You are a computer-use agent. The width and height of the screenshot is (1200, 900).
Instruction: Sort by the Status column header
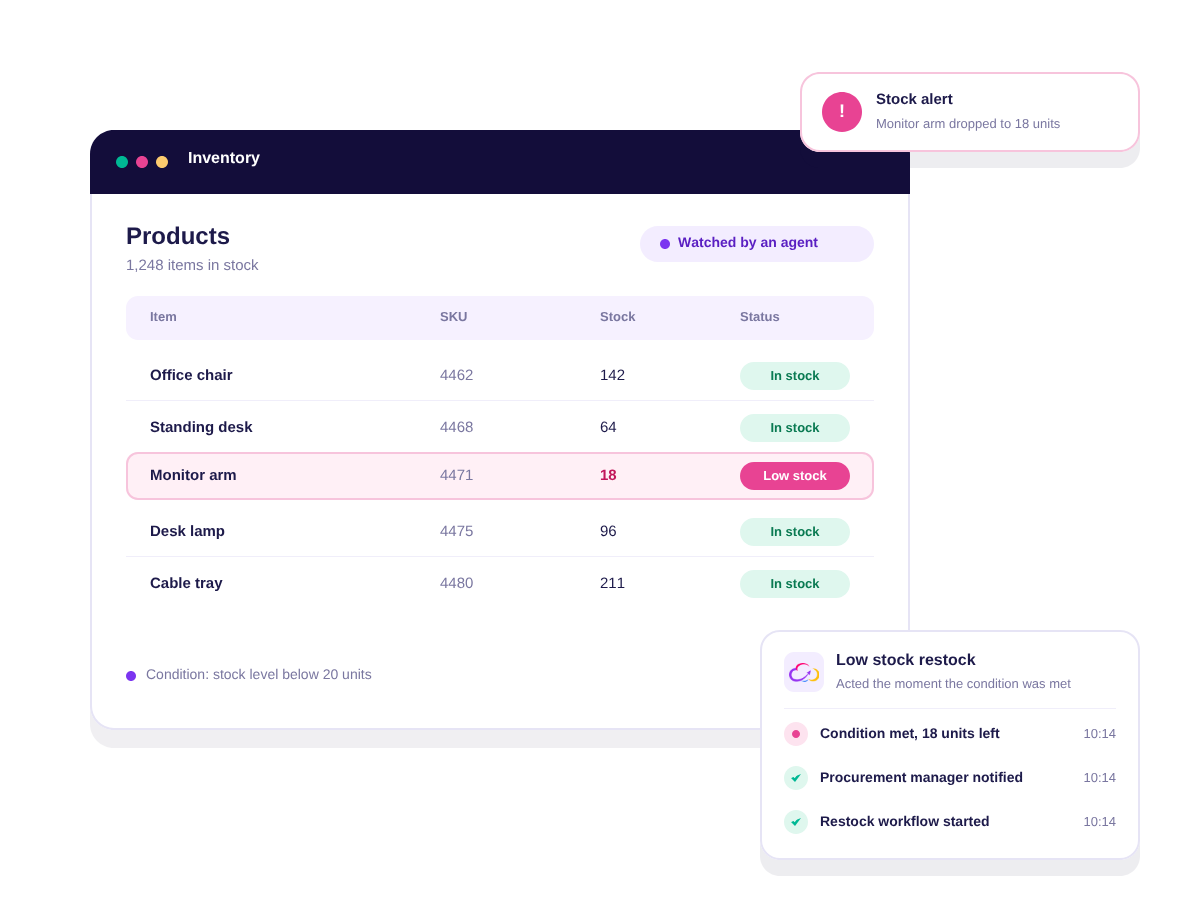[x=760, y=317]
